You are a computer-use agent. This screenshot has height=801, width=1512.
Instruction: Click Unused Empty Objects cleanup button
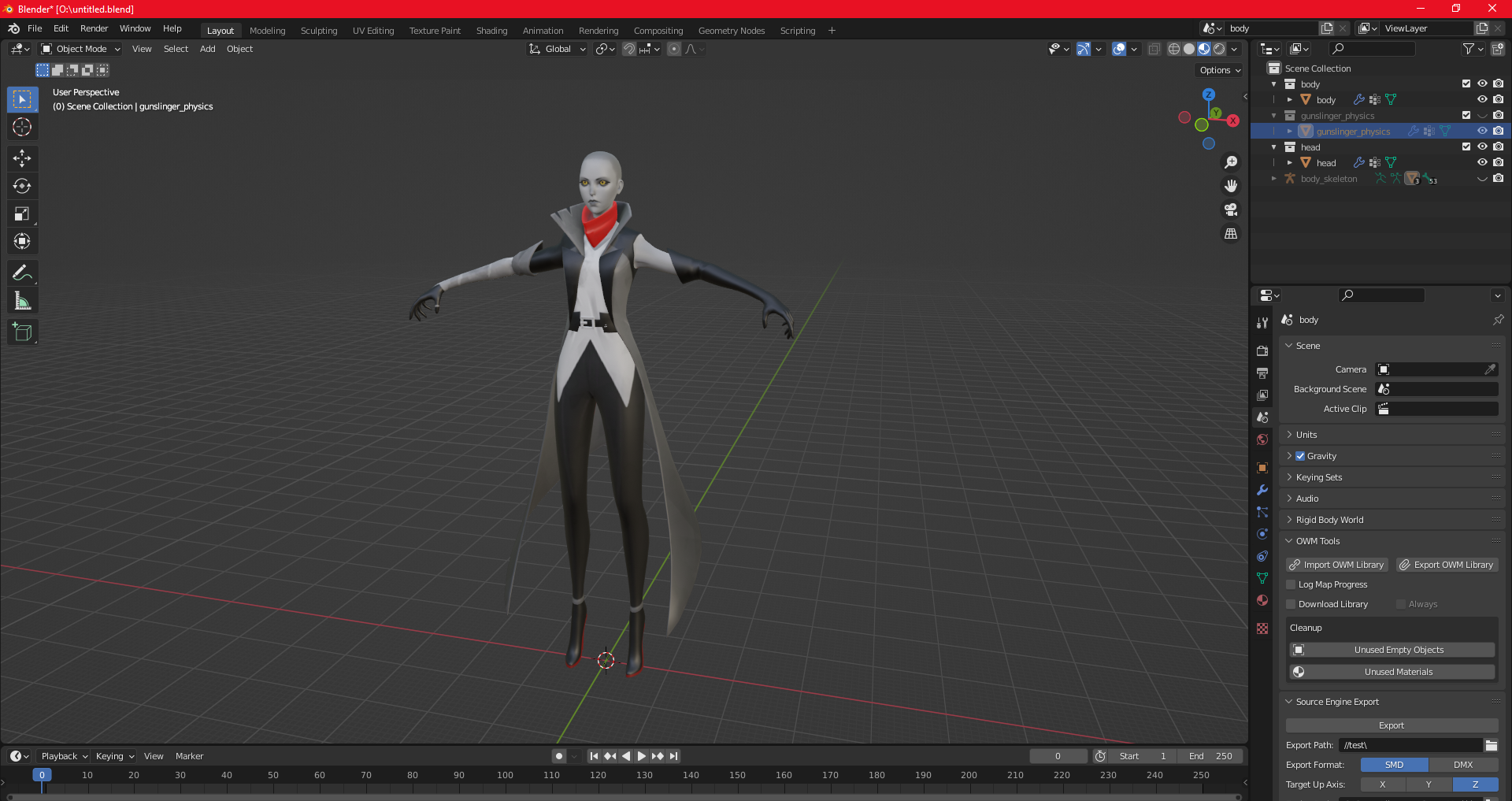point(1392,650)
